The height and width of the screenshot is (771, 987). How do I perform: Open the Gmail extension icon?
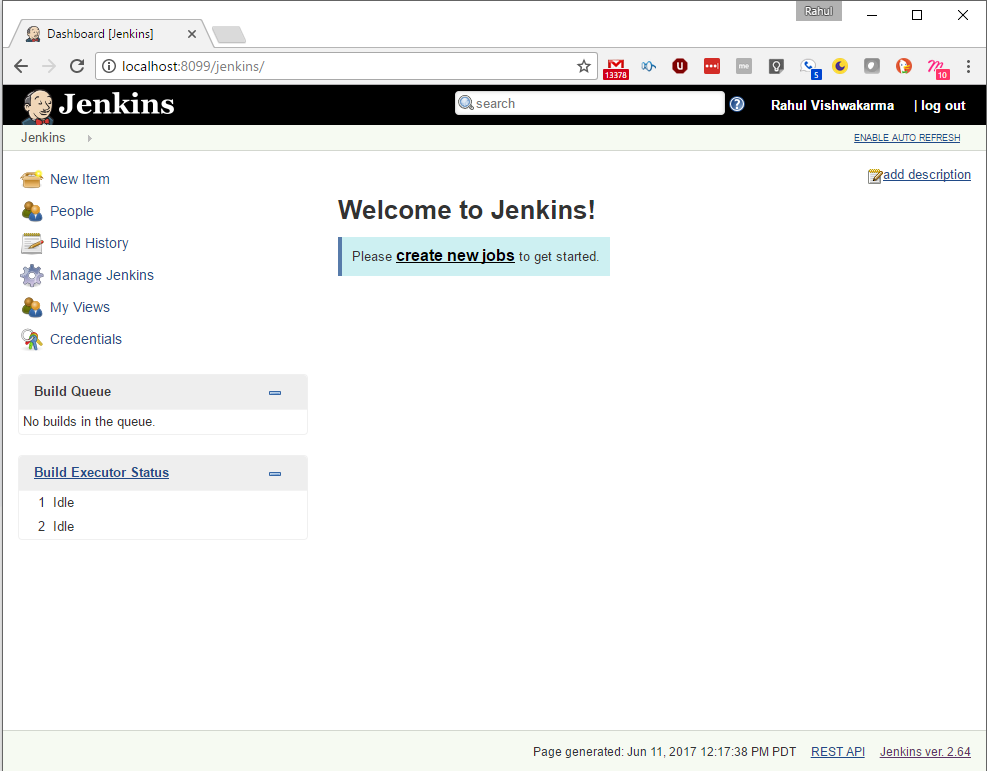(x=616, y=67)
